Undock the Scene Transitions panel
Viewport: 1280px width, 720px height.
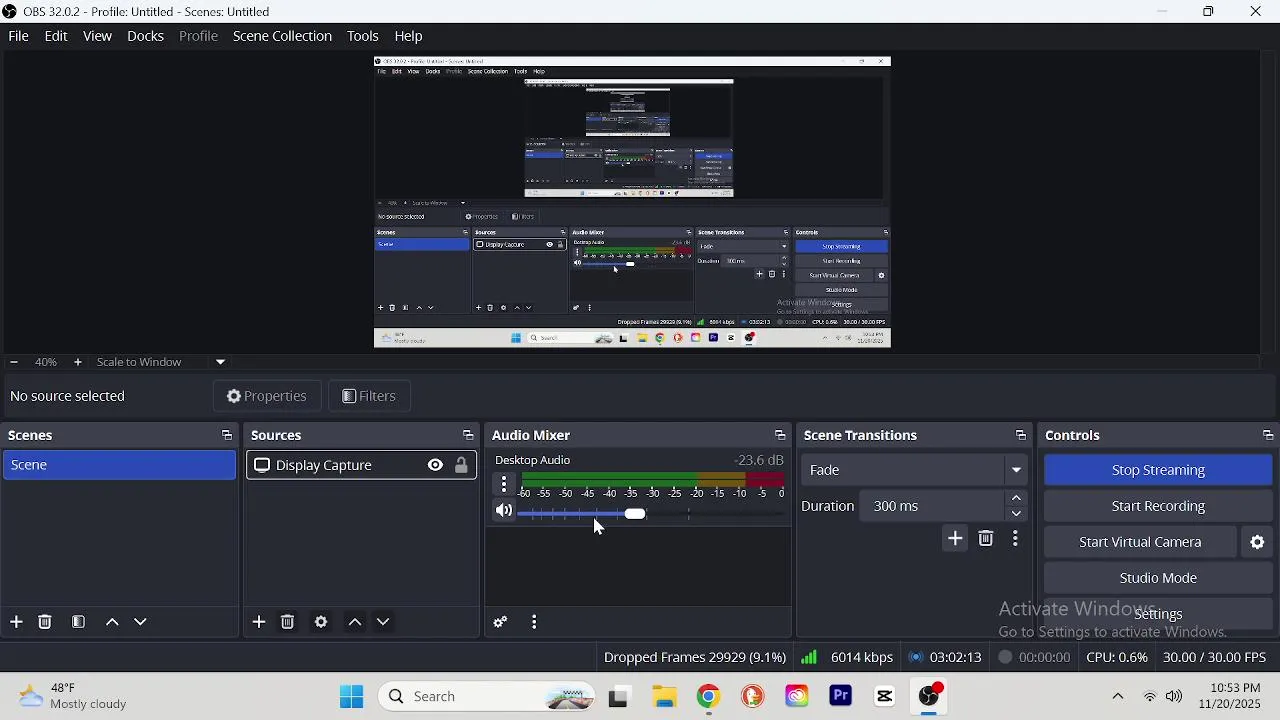click(1021, 436)
